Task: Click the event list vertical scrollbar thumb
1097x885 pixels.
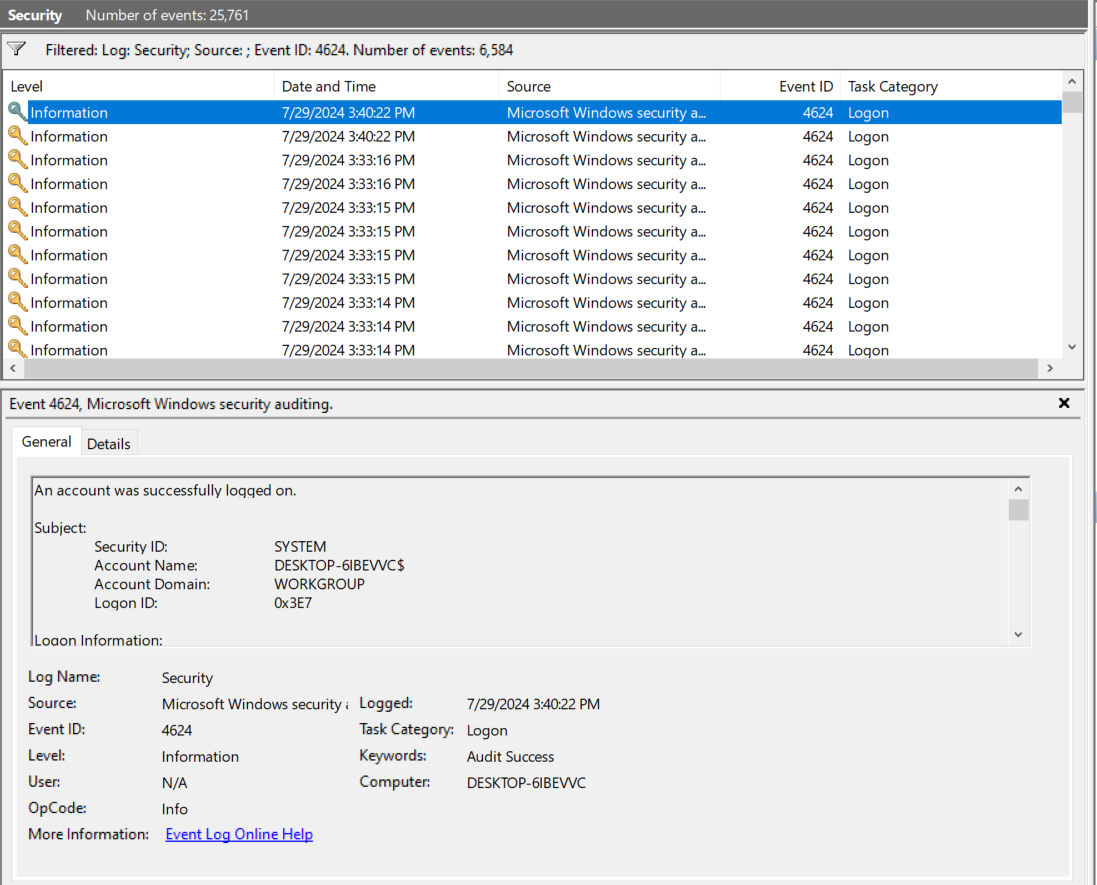Action: (1071, 102)
